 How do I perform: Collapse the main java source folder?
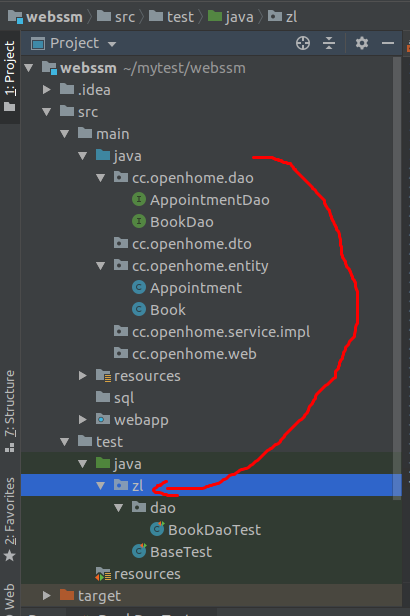[x=83, y=156]
